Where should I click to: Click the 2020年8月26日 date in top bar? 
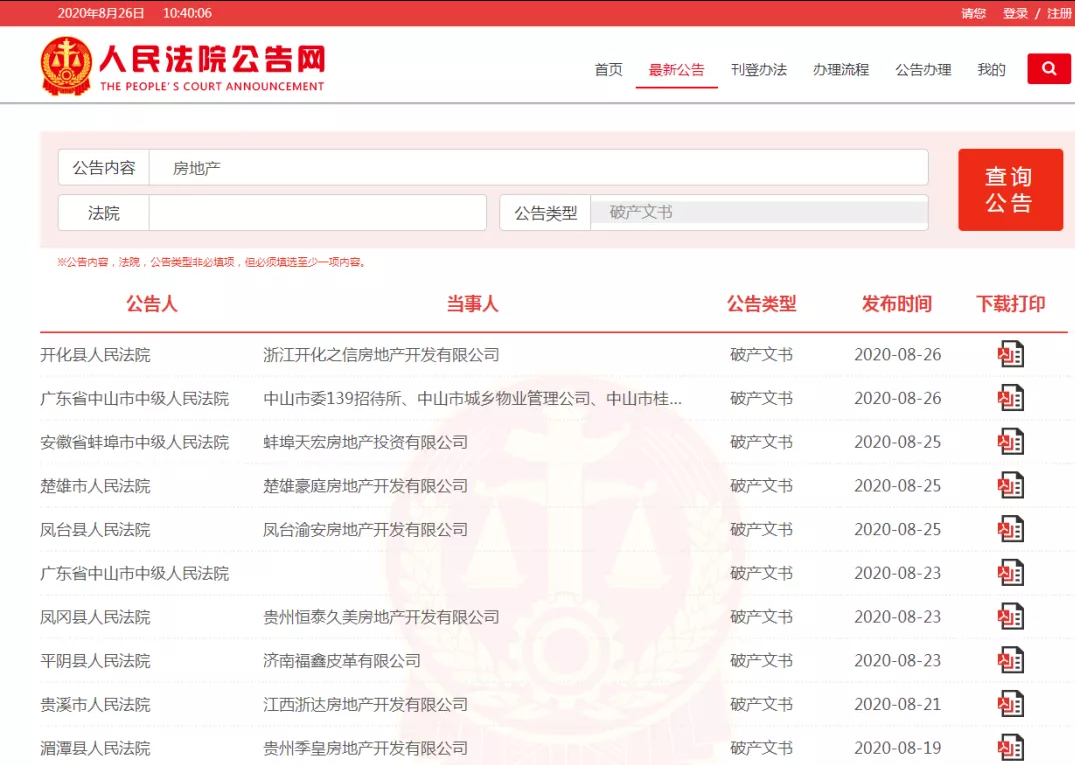[101, 13]
